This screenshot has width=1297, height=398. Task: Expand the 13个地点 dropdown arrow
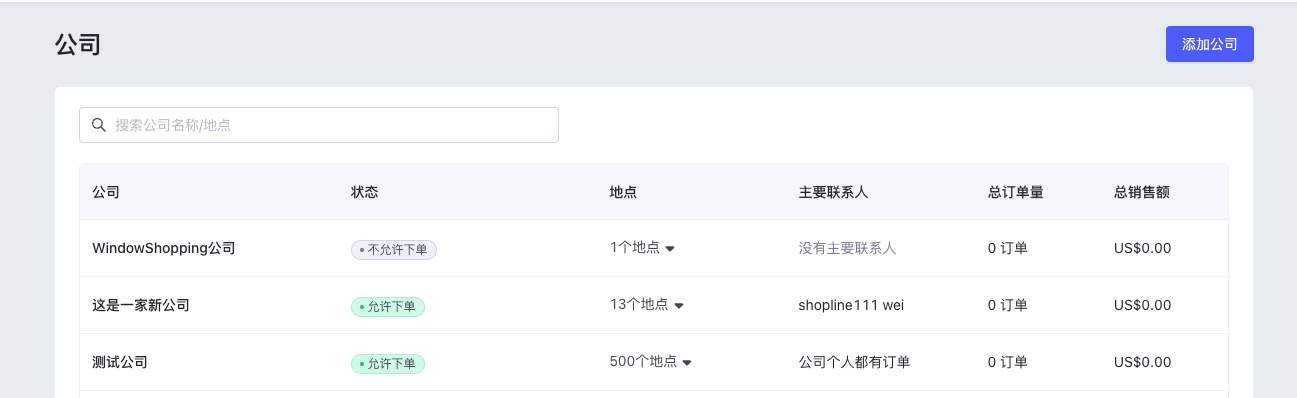(x=679, y=306)
